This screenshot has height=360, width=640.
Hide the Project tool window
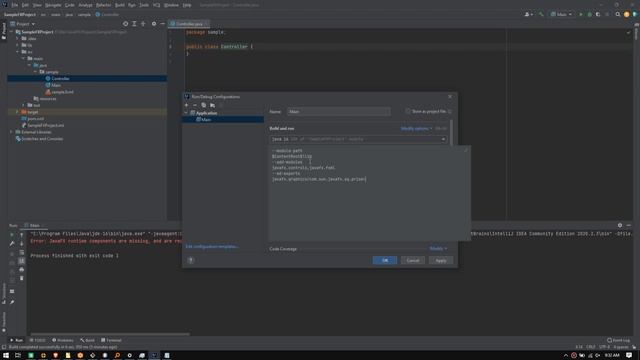tap(162, 24)
